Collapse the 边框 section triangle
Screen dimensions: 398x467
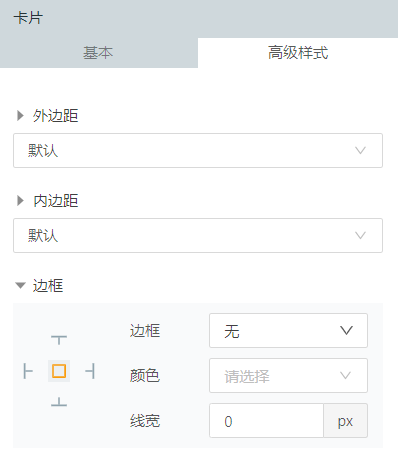click(20, 286)
